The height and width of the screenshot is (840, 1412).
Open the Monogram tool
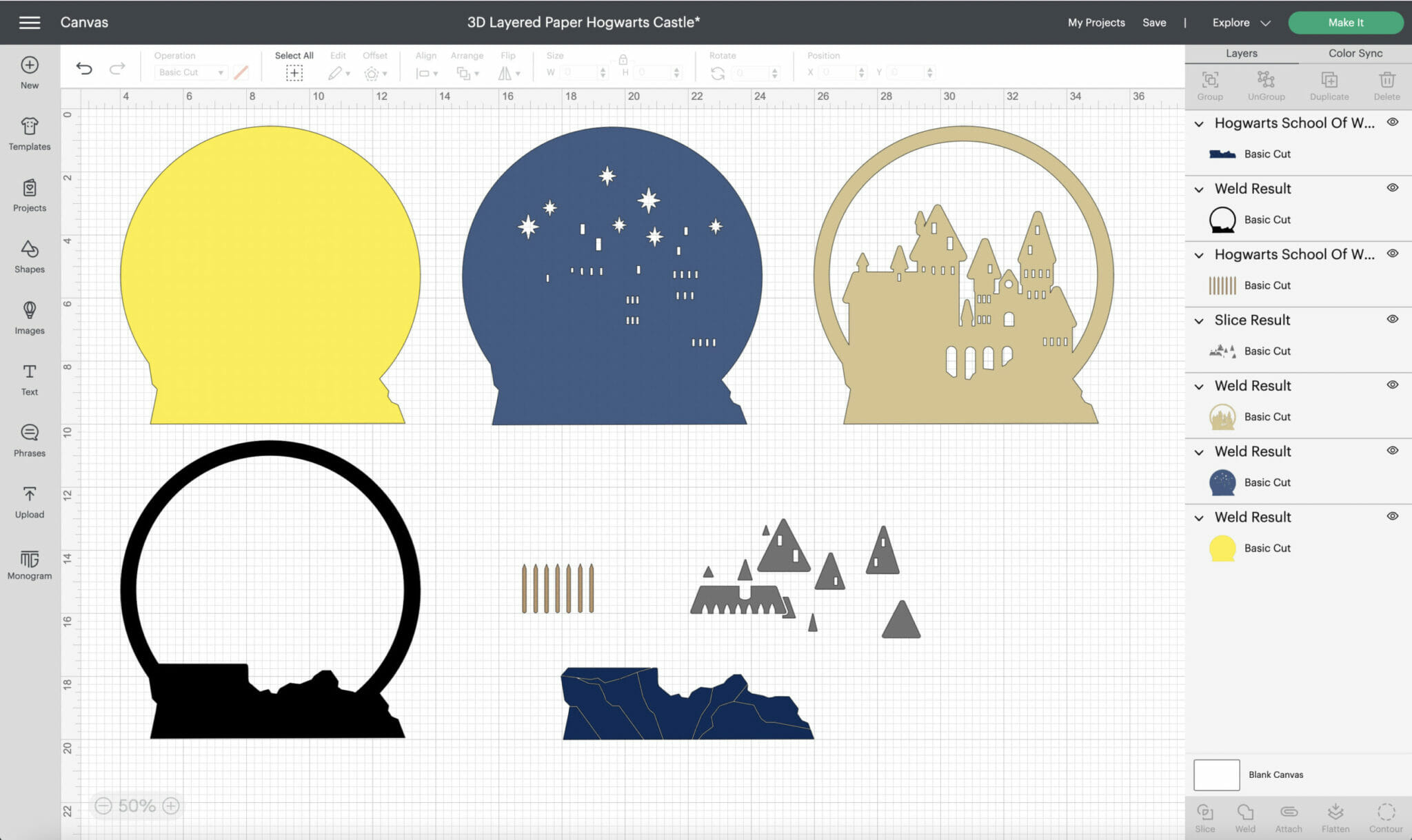29,558
